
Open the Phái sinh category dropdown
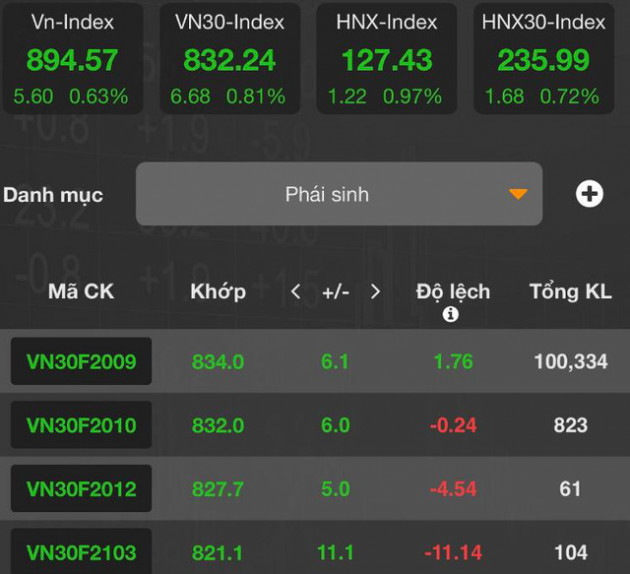tap(339, 194)
